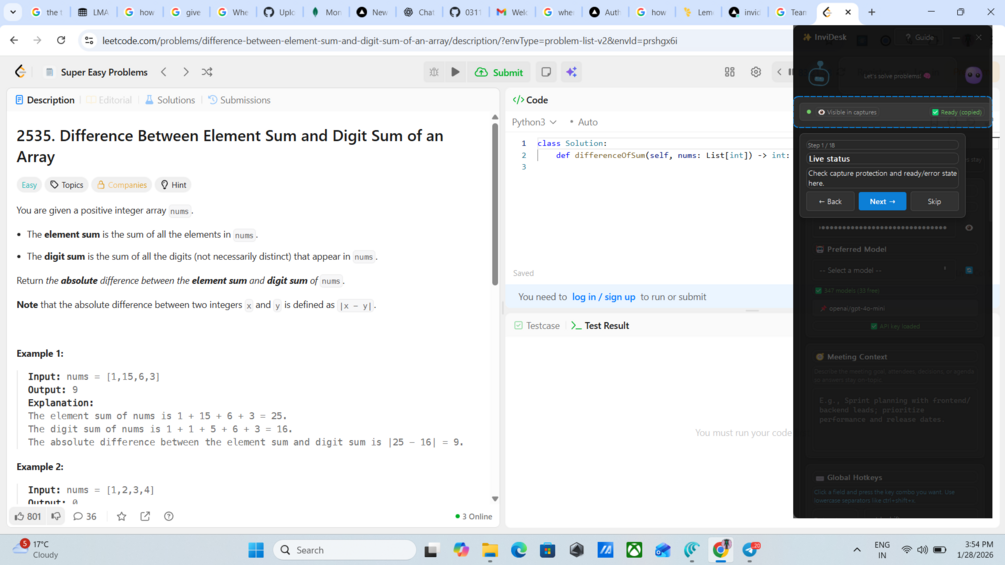
Task: Show API key with eye icon in InviDesk
Action: tap(969, 227)
